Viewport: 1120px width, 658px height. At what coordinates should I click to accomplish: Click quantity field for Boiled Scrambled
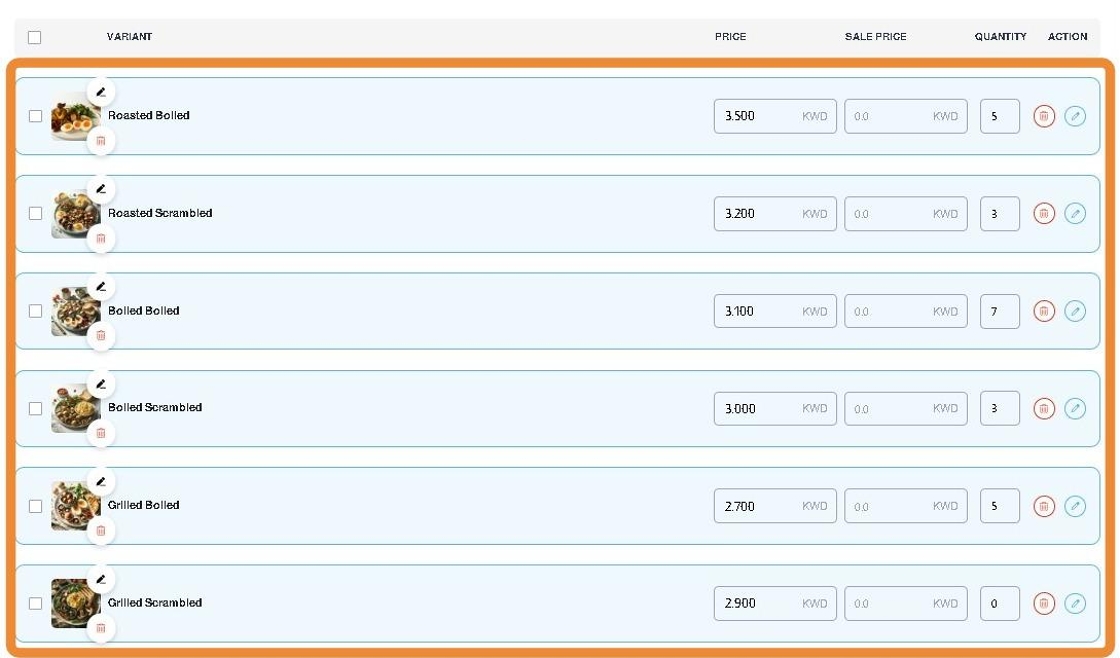(x=1000, y=409)
